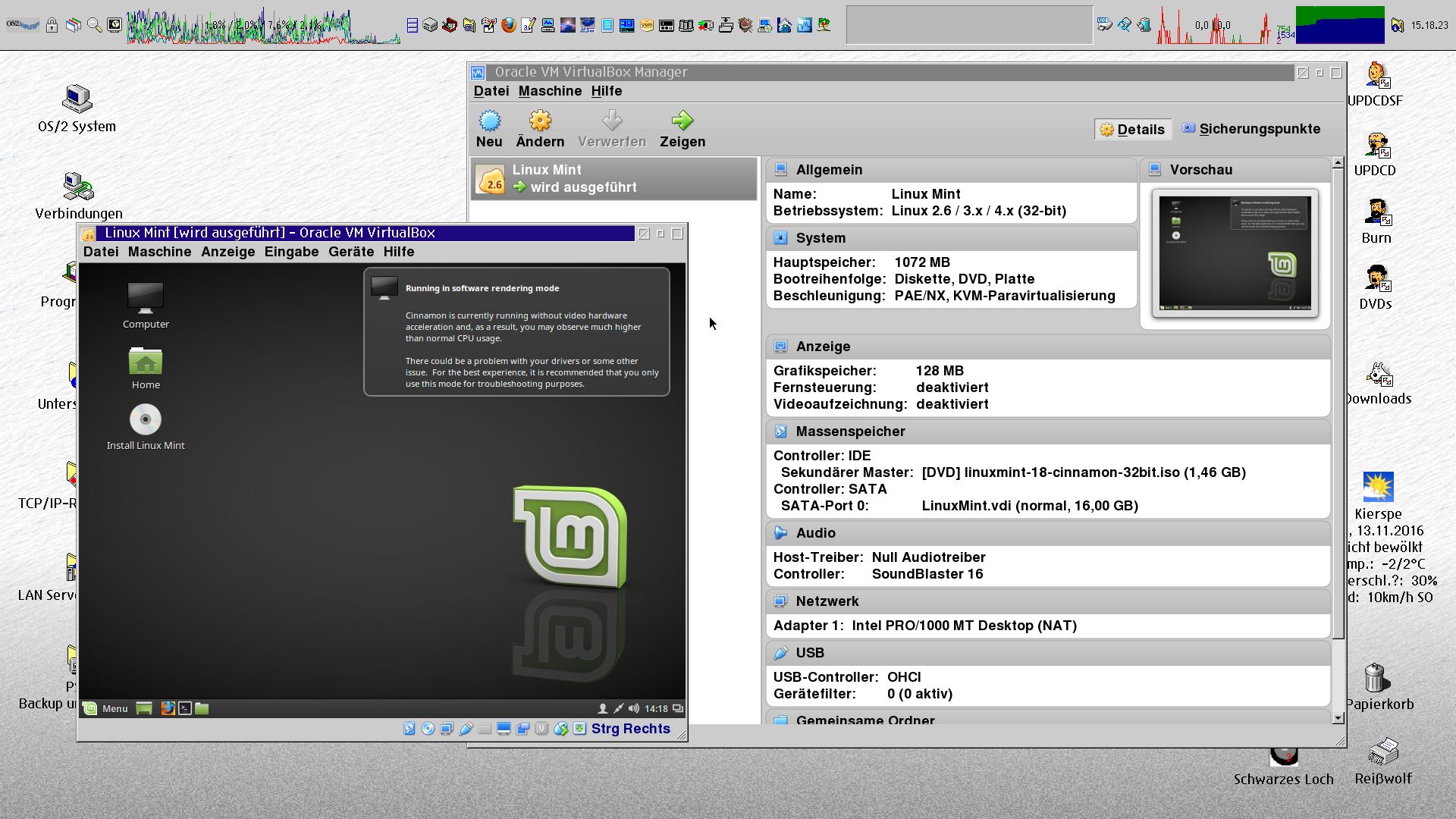Click the show desktop icon next to Mint Menu
Viewport: 1456px width, 819px height.
click(x=144, y=708)
